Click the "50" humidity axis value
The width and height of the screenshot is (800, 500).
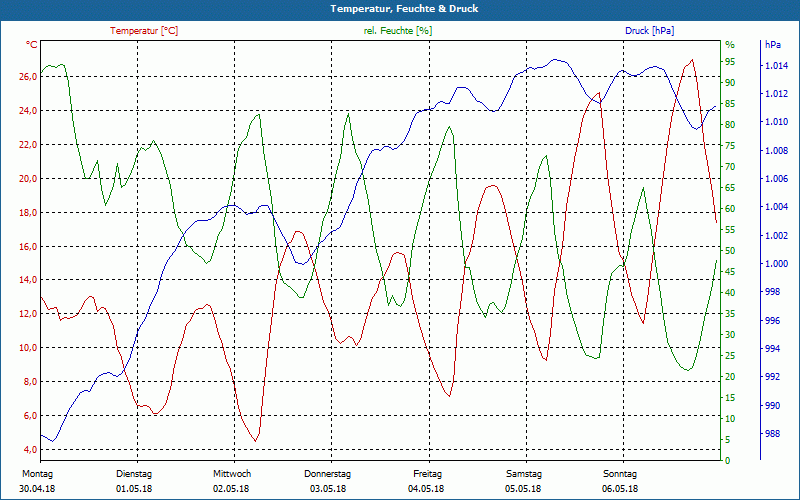coord(730,251)
